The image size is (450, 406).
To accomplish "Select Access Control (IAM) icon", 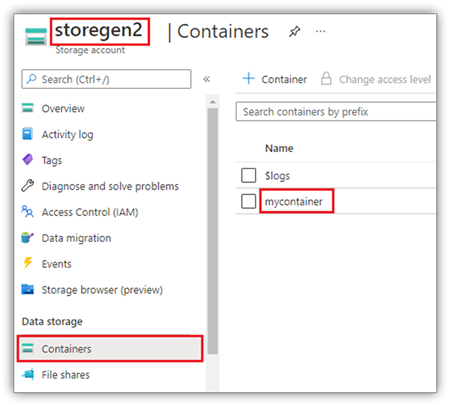I will (28, 212).
